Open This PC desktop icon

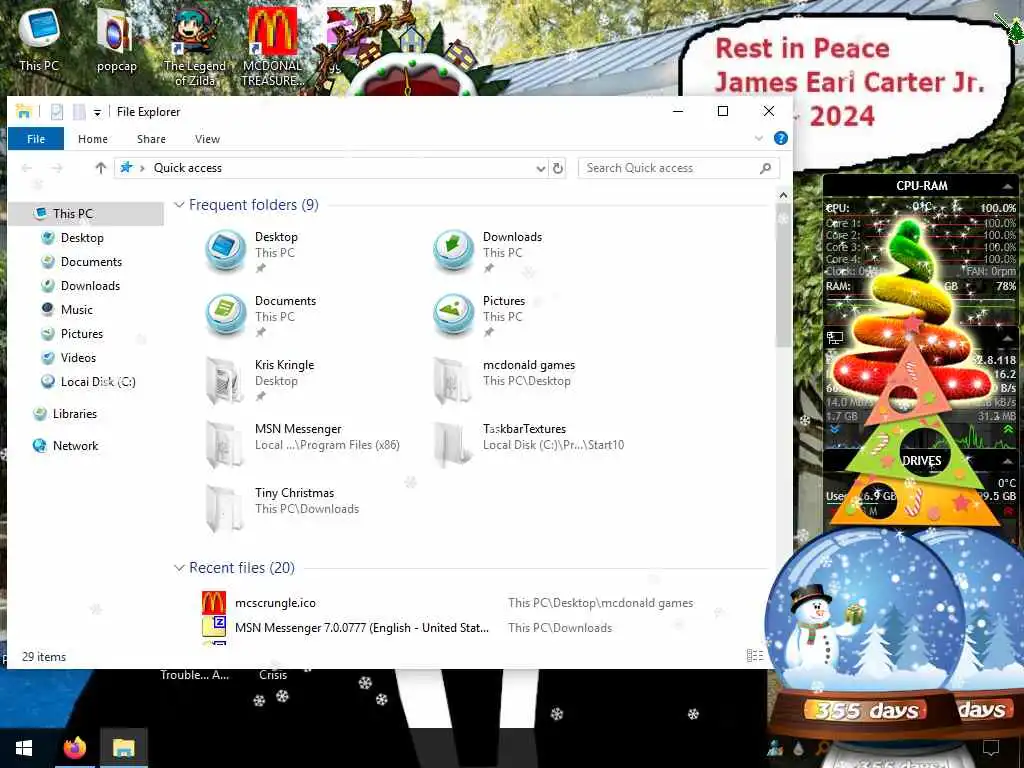pos(39,39)
